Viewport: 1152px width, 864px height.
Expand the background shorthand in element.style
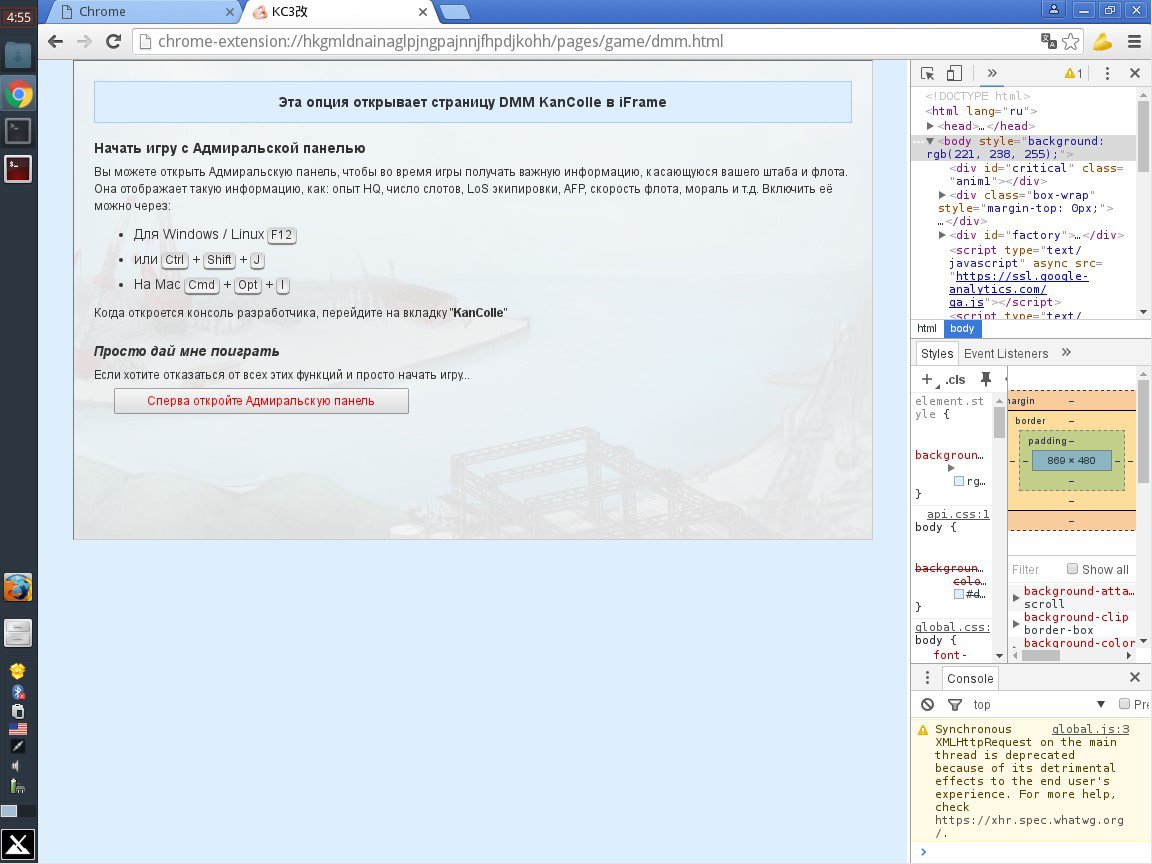[951, 467]
